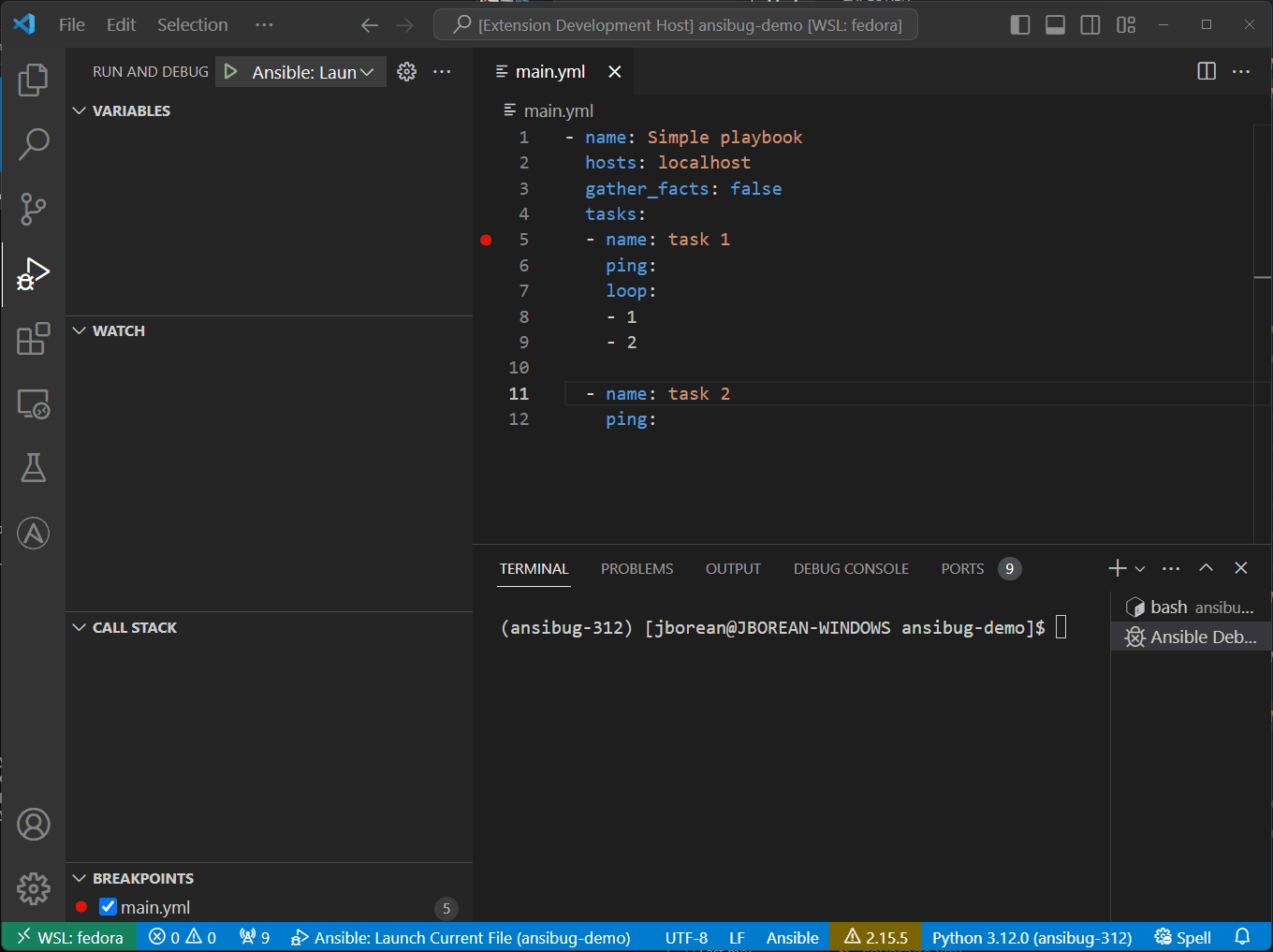Screen dimensions: 1273x952
Task: Open the Selection menu
Action: (192, 24)
